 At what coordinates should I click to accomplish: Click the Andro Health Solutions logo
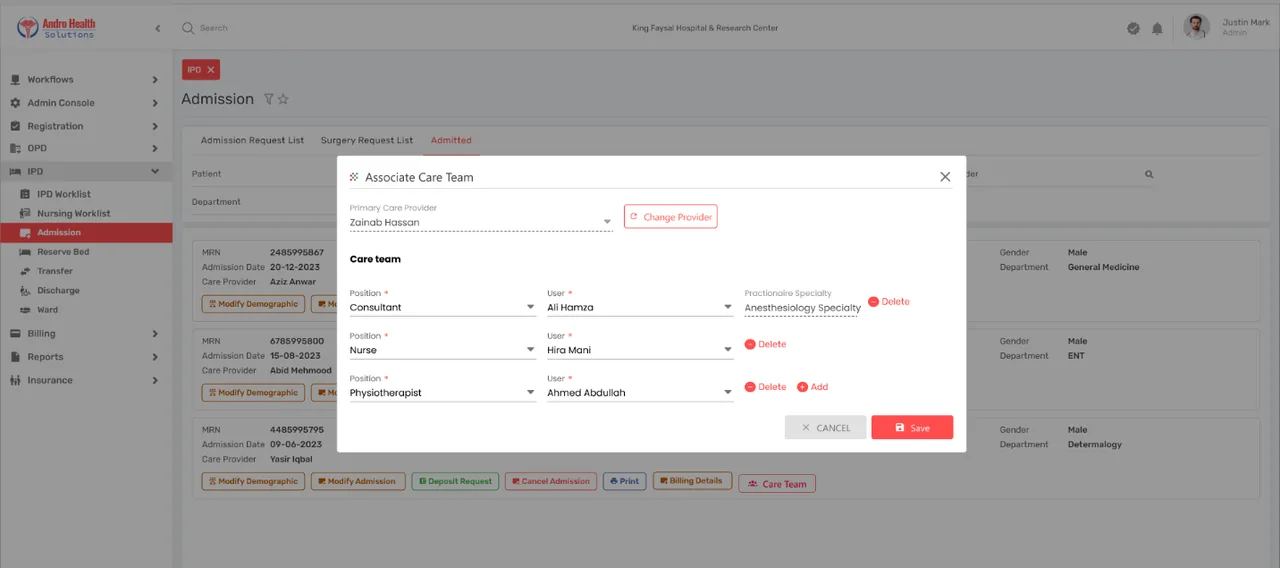pyautogui.click(x=56, y=27)
